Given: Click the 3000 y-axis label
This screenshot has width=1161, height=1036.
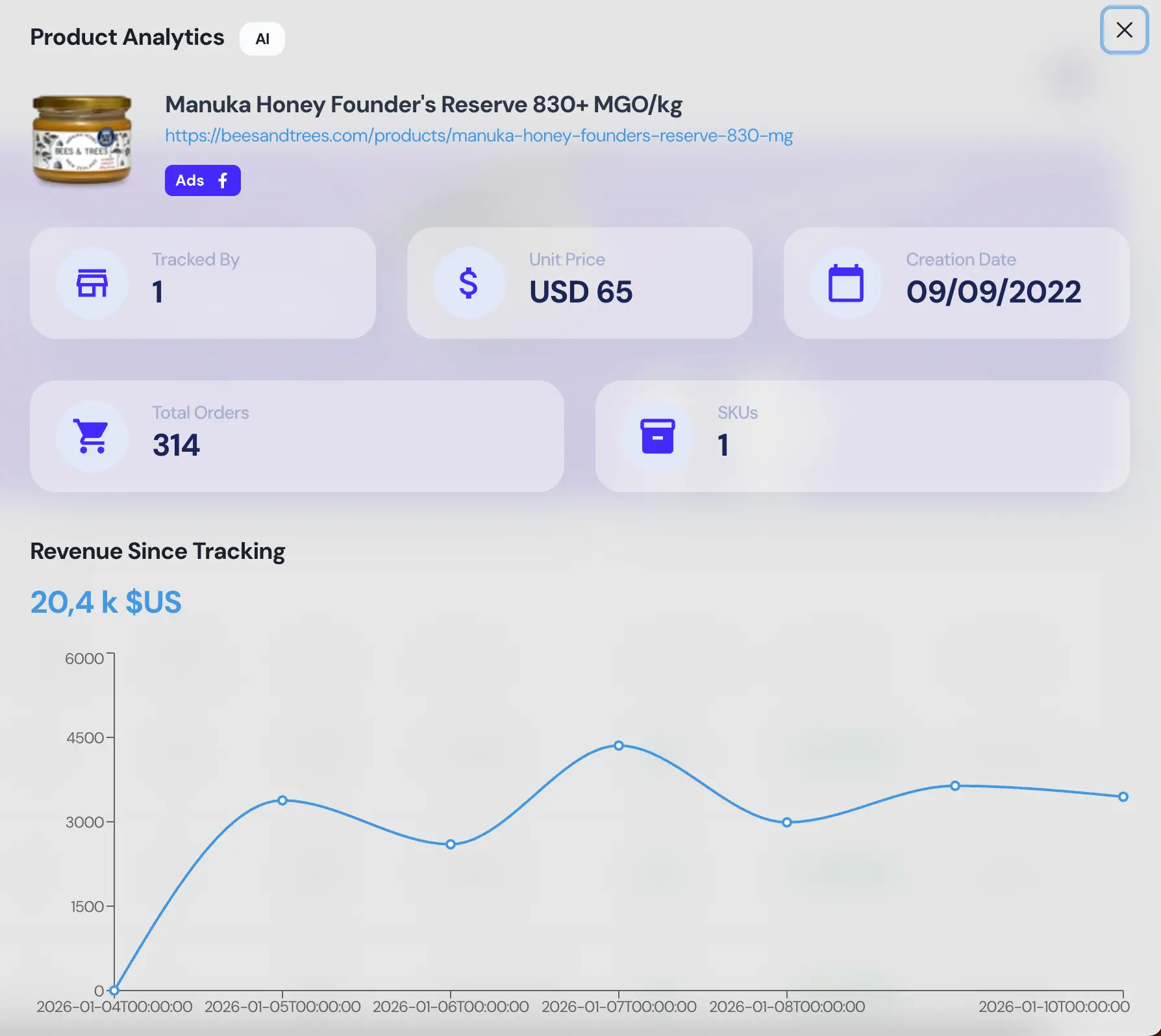Looking at the screenshot, I should pyautogui.click(x=85, y=822).
